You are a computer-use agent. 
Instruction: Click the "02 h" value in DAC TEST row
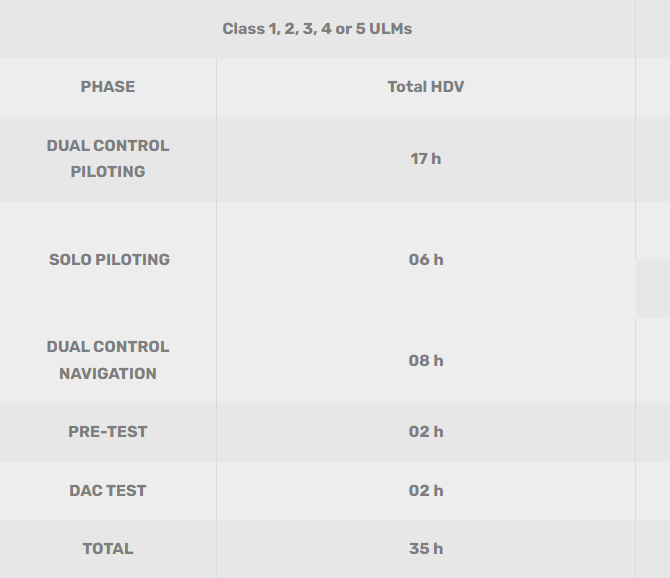425,491
